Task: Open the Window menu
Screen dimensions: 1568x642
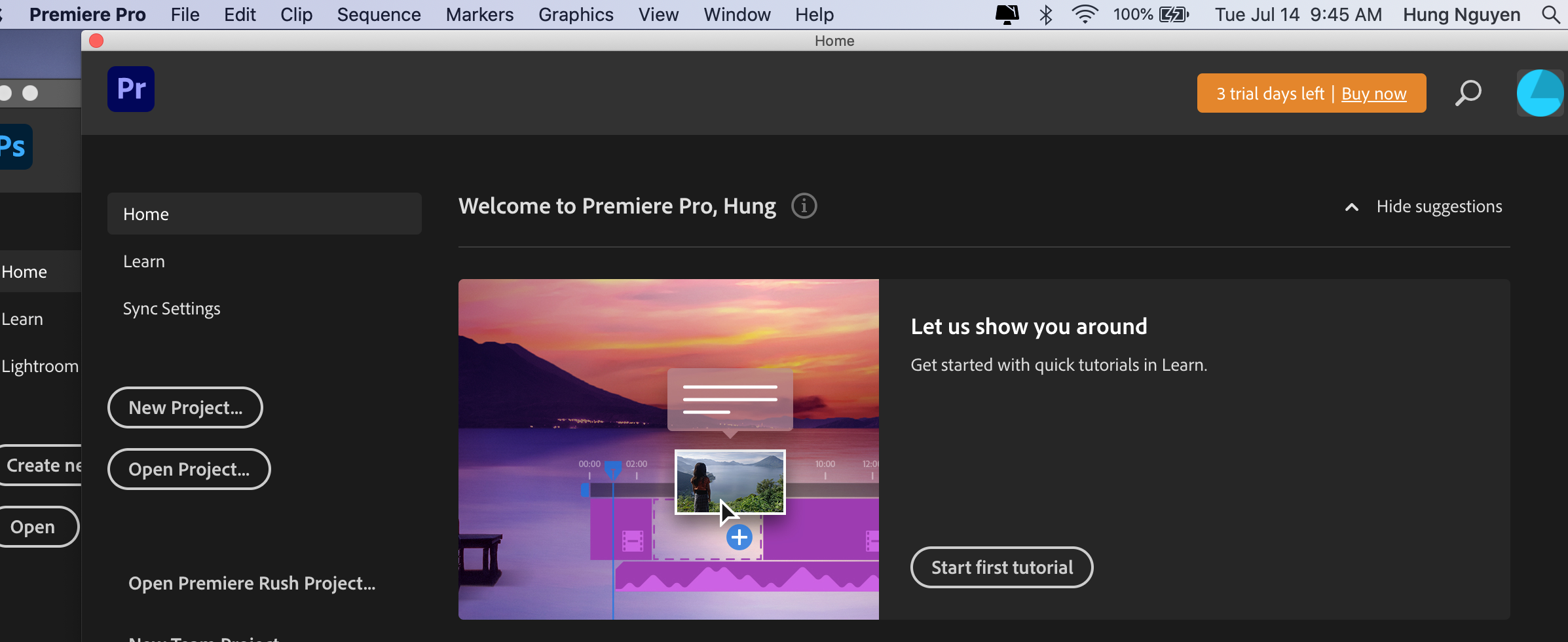Action: pyautogui.click(x=737, y=14)
